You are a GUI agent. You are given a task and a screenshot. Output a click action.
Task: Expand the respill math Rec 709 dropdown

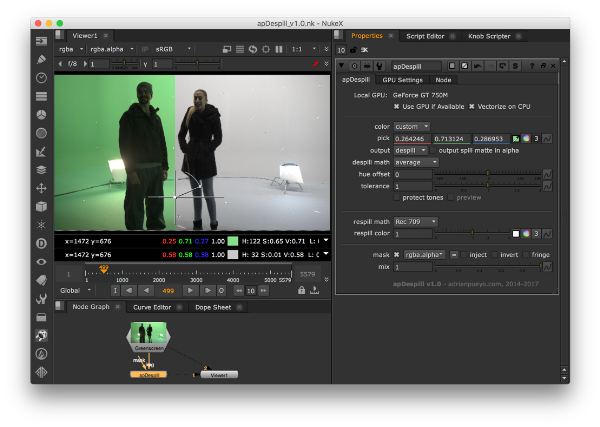(416, 221)
